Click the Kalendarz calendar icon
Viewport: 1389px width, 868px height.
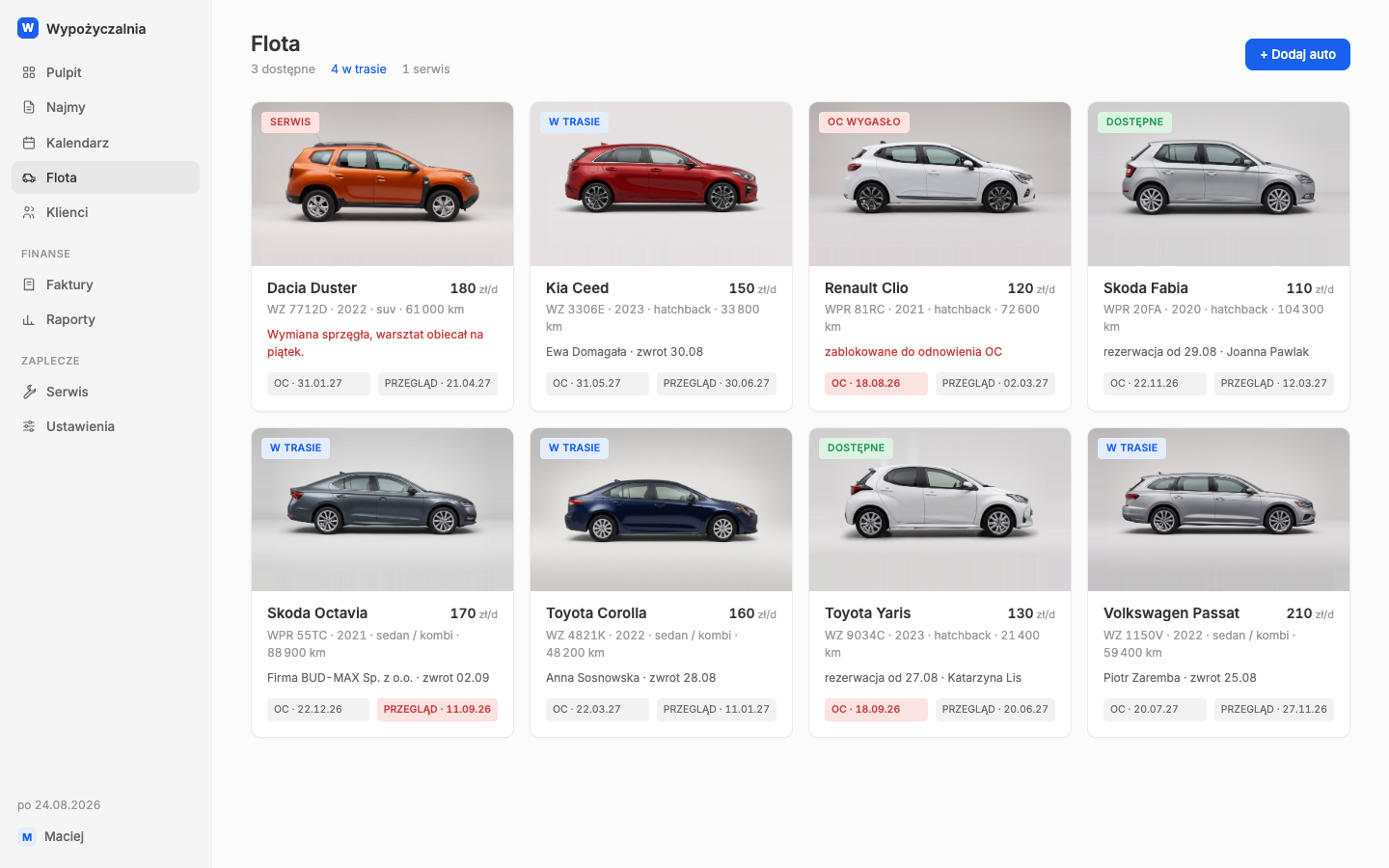click(29, 143)
